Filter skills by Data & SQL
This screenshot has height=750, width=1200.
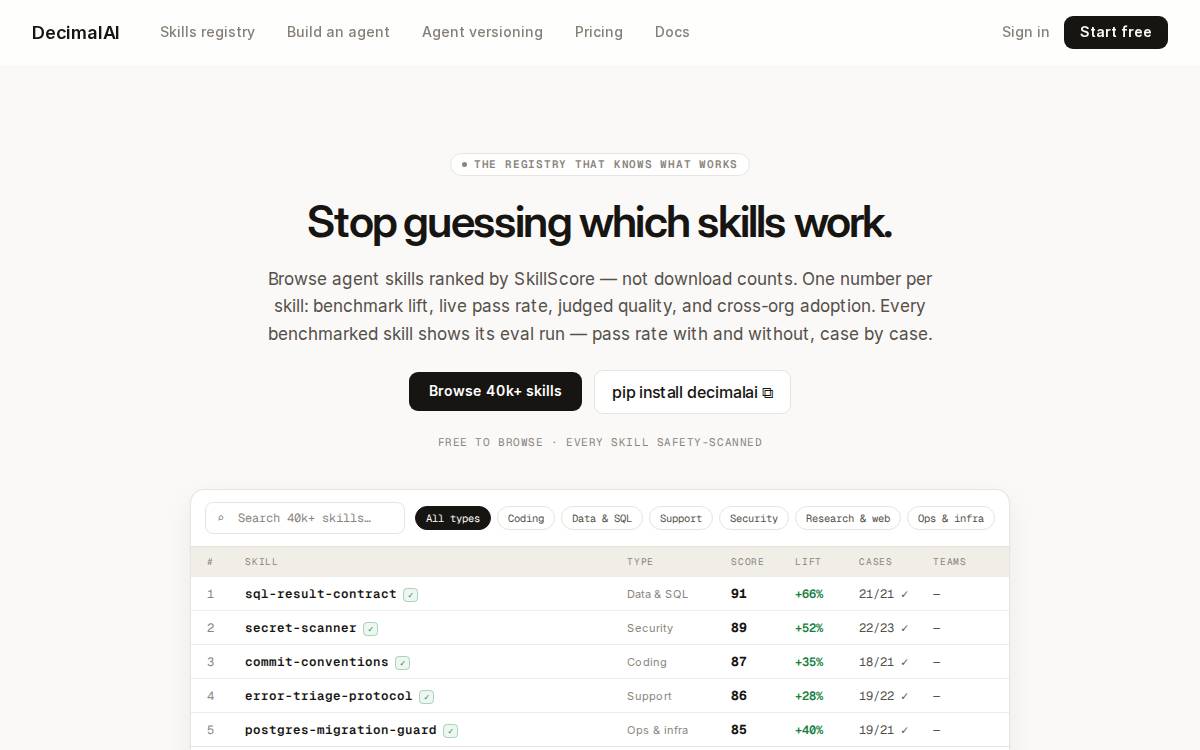point(602,518)
